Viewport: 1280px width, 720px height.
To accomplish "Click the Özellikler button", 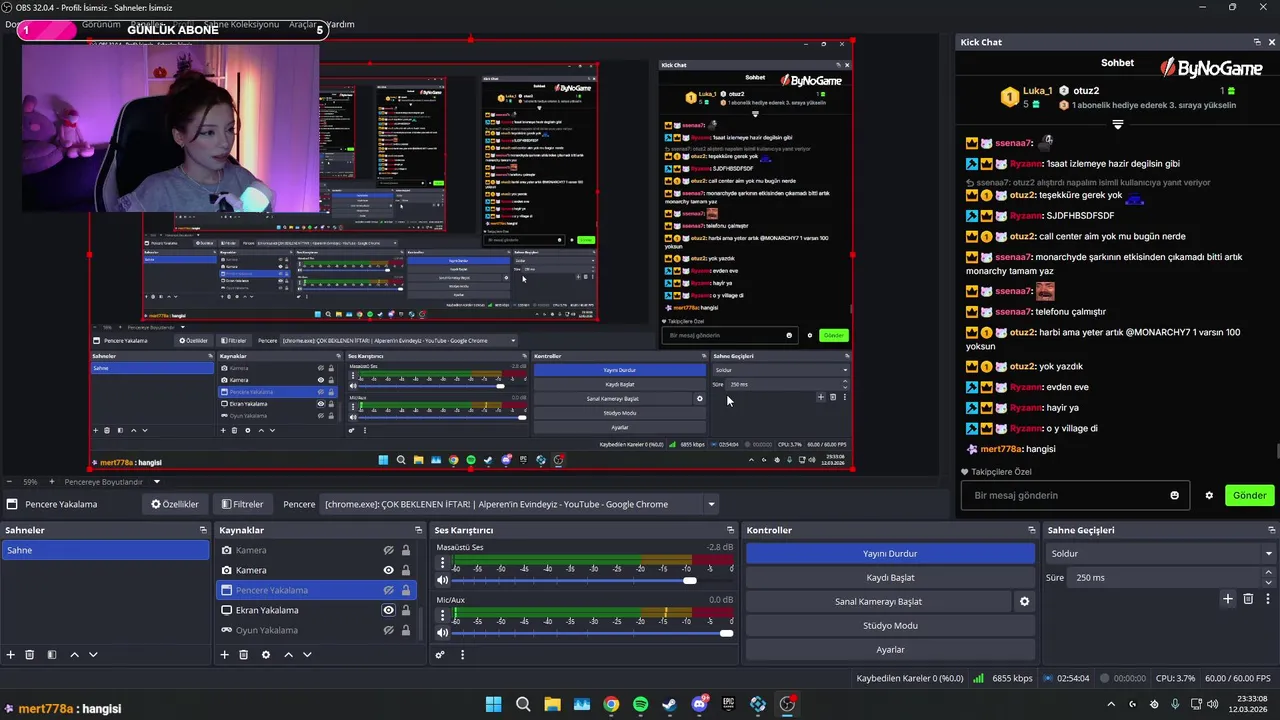I will click(175, 504).
